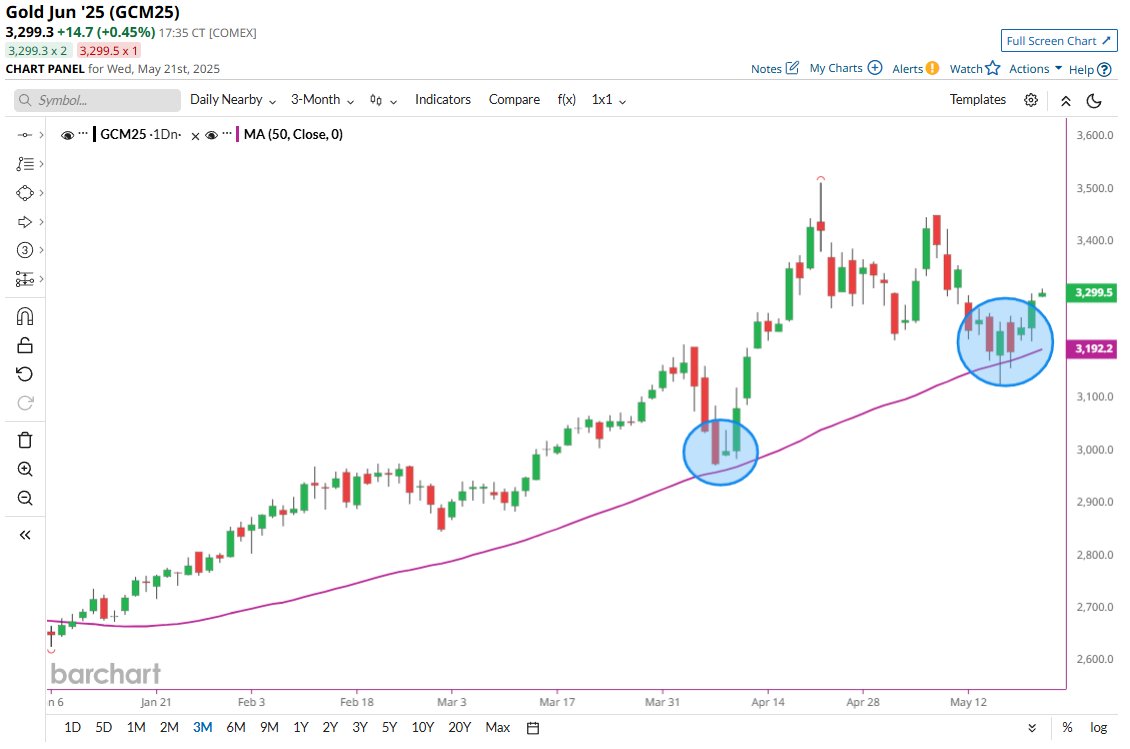
Task: Select the trend line drawing tool
Action: pyautogui.click(x=25, y=135)
